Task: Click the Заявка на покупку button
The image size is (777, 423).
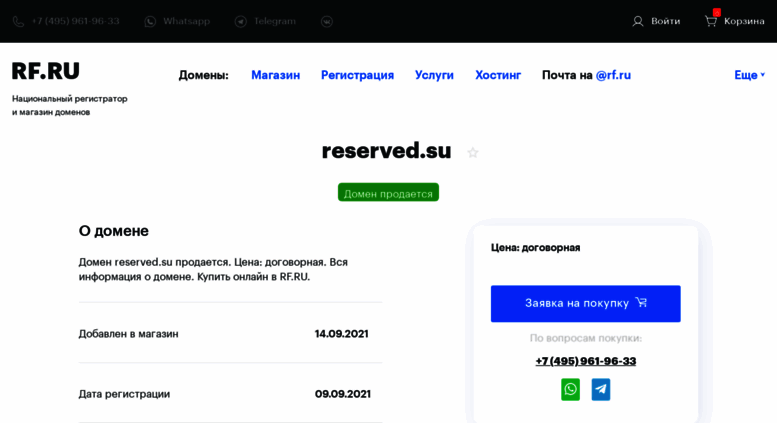Action: [x=586, y=304]
